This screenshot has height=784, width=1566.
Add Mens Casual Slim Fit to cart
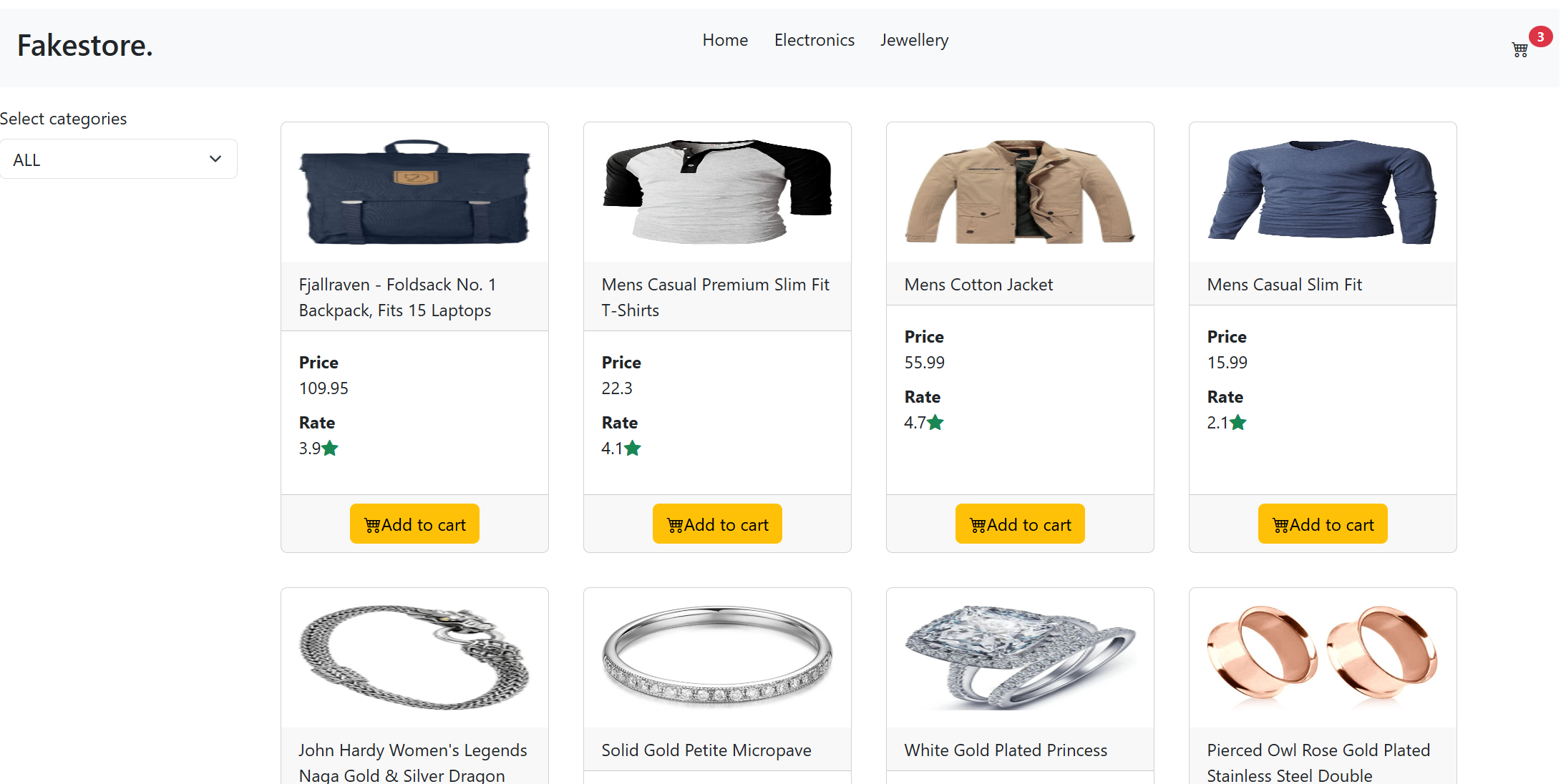[x=1323, y=524]
